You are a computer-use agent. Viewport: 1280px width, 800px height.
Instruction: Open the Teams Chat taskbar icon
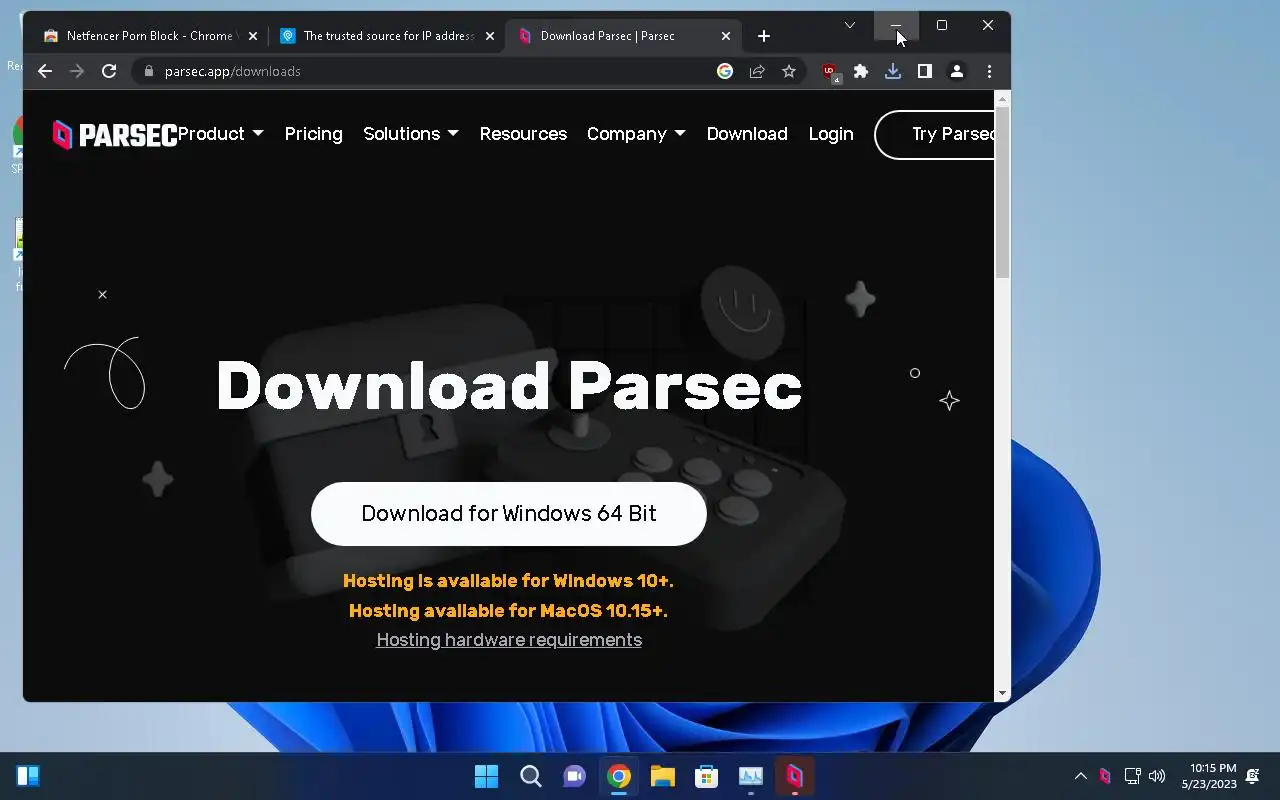point(575,776)
